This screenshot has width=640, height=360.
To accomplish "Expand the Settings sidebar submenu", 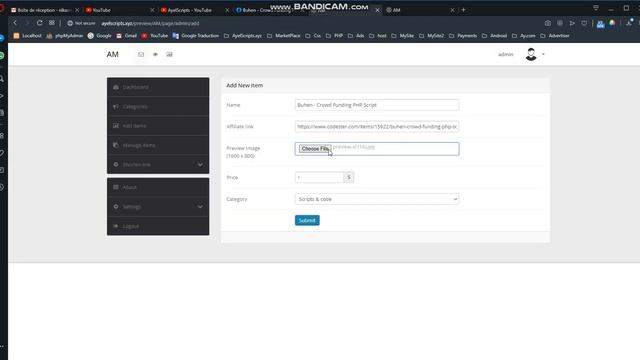I will tap(158, 207).
